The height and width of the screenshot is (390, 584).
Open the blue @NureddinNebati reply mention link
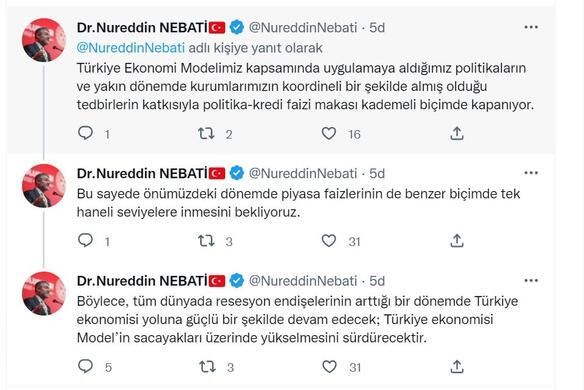(130, 48)
